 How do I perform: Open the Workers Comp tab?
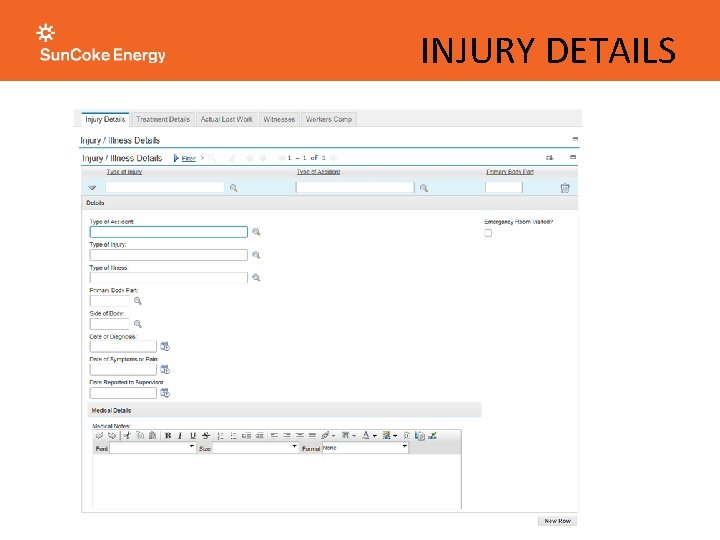(x=329, y=119)
